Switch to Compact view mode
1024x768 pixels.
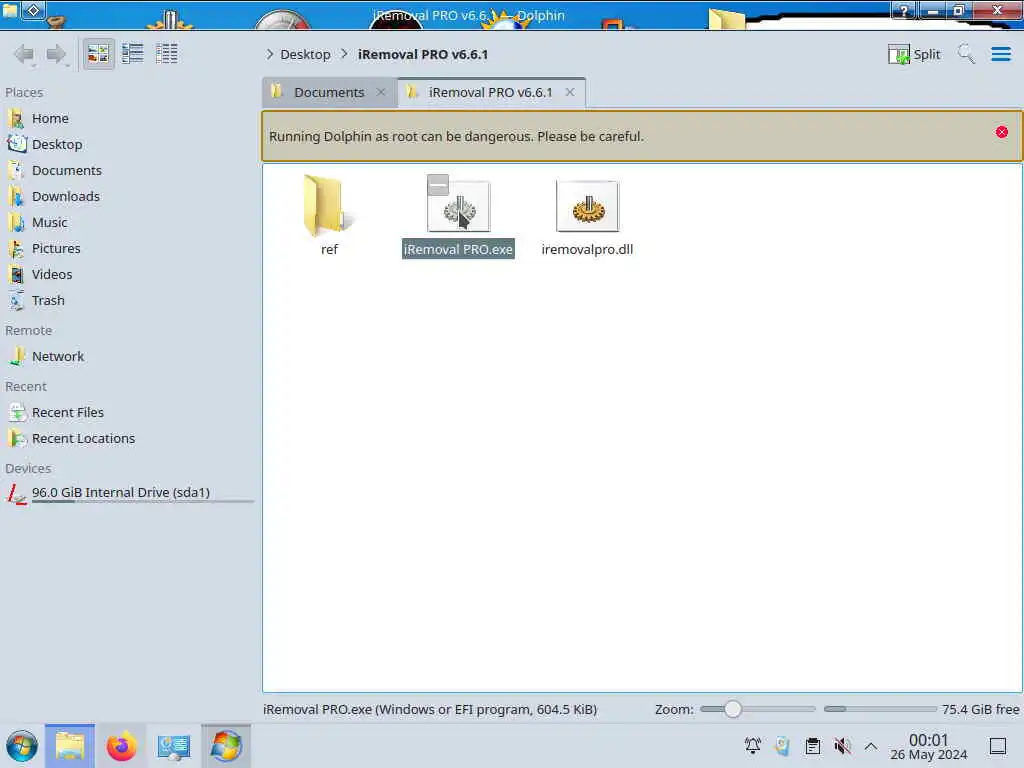133,54
